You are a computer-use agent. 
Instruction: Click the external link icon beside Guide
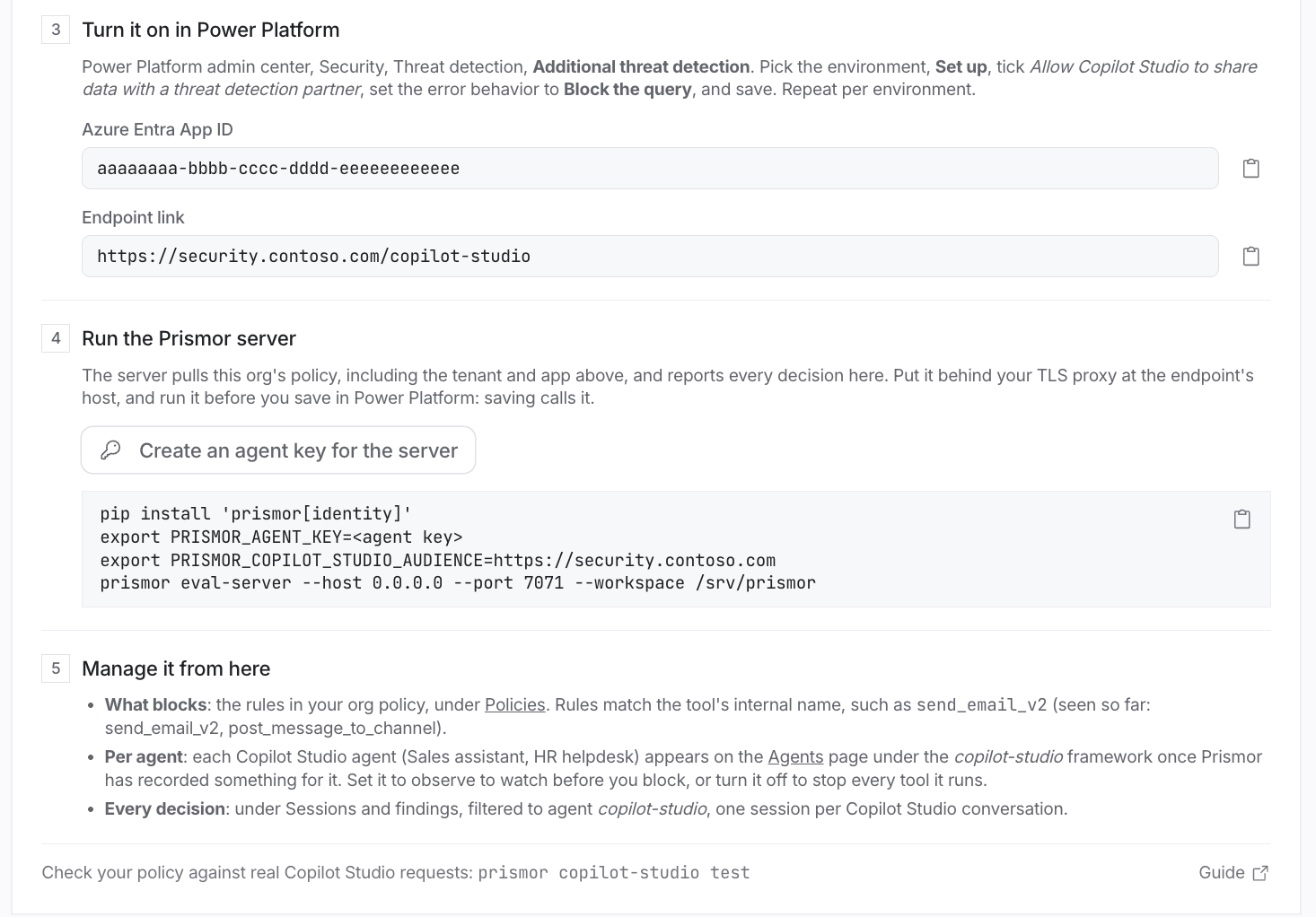(1260, 873)
